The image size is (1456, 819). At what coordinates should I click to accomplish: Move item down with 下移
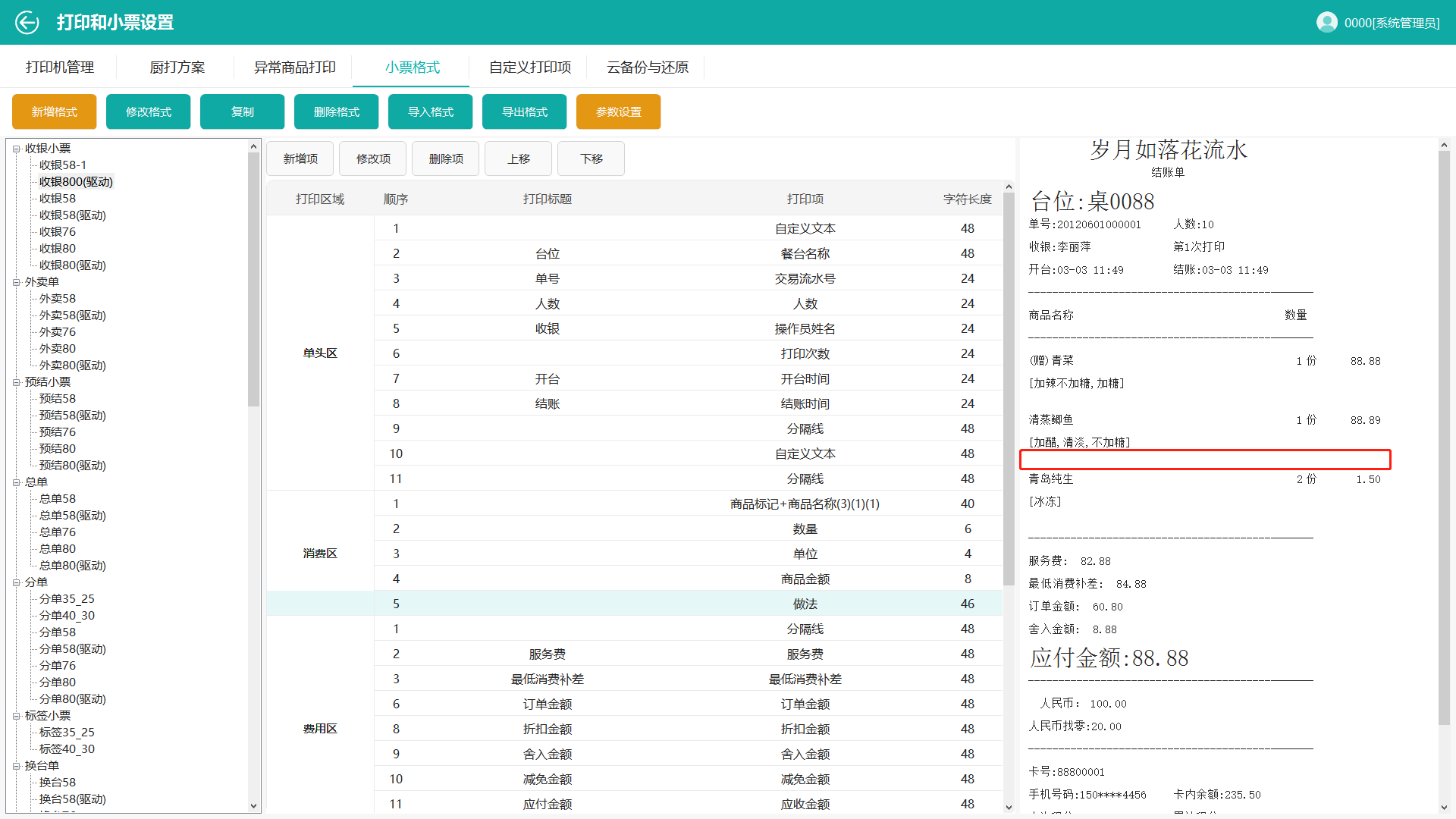[591, 158]
